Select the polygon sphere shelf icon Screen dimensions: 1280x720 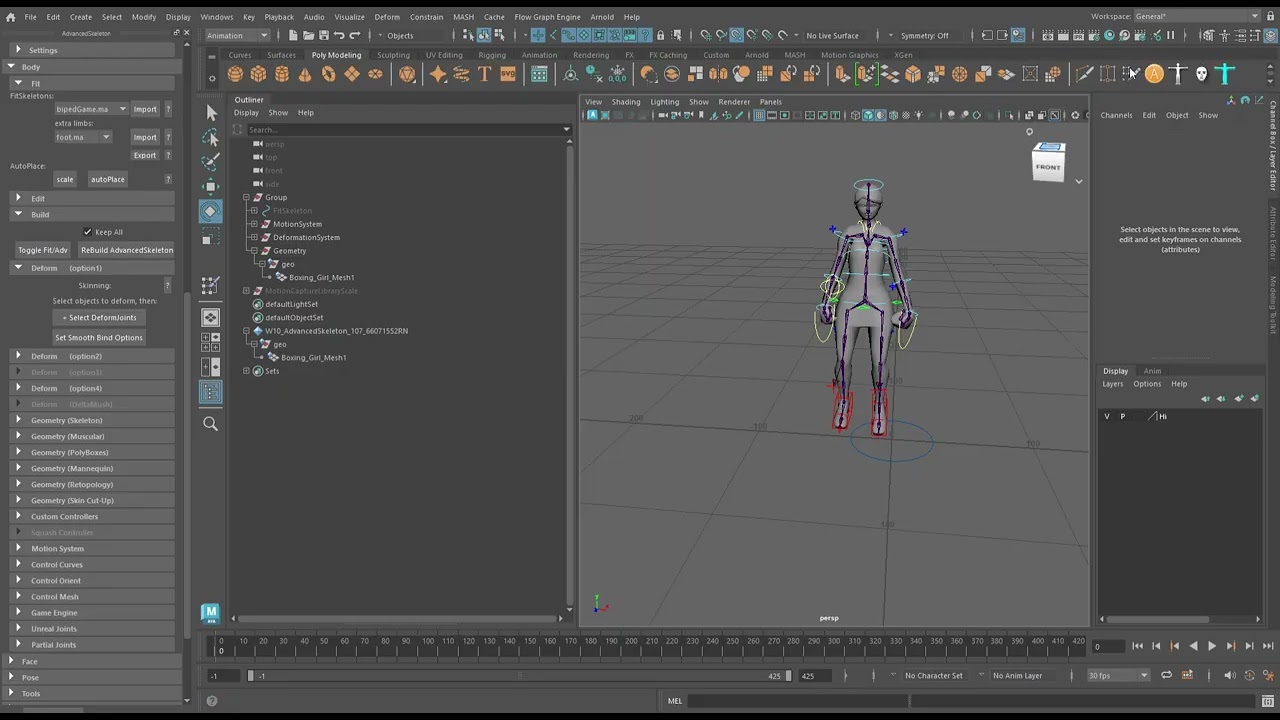[235, 74]
